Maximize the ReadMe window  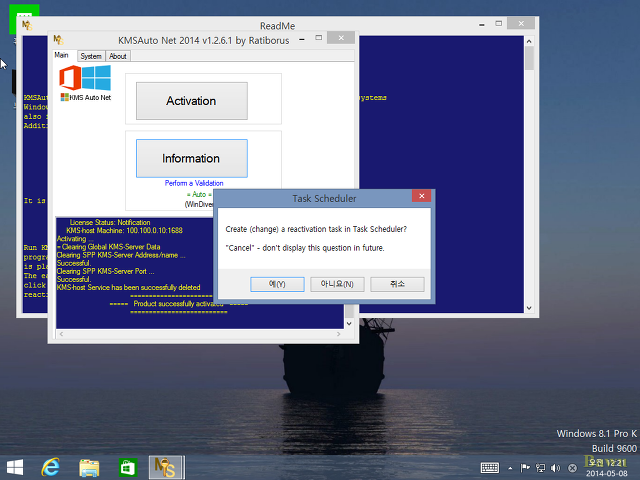[x=499, y=24]
